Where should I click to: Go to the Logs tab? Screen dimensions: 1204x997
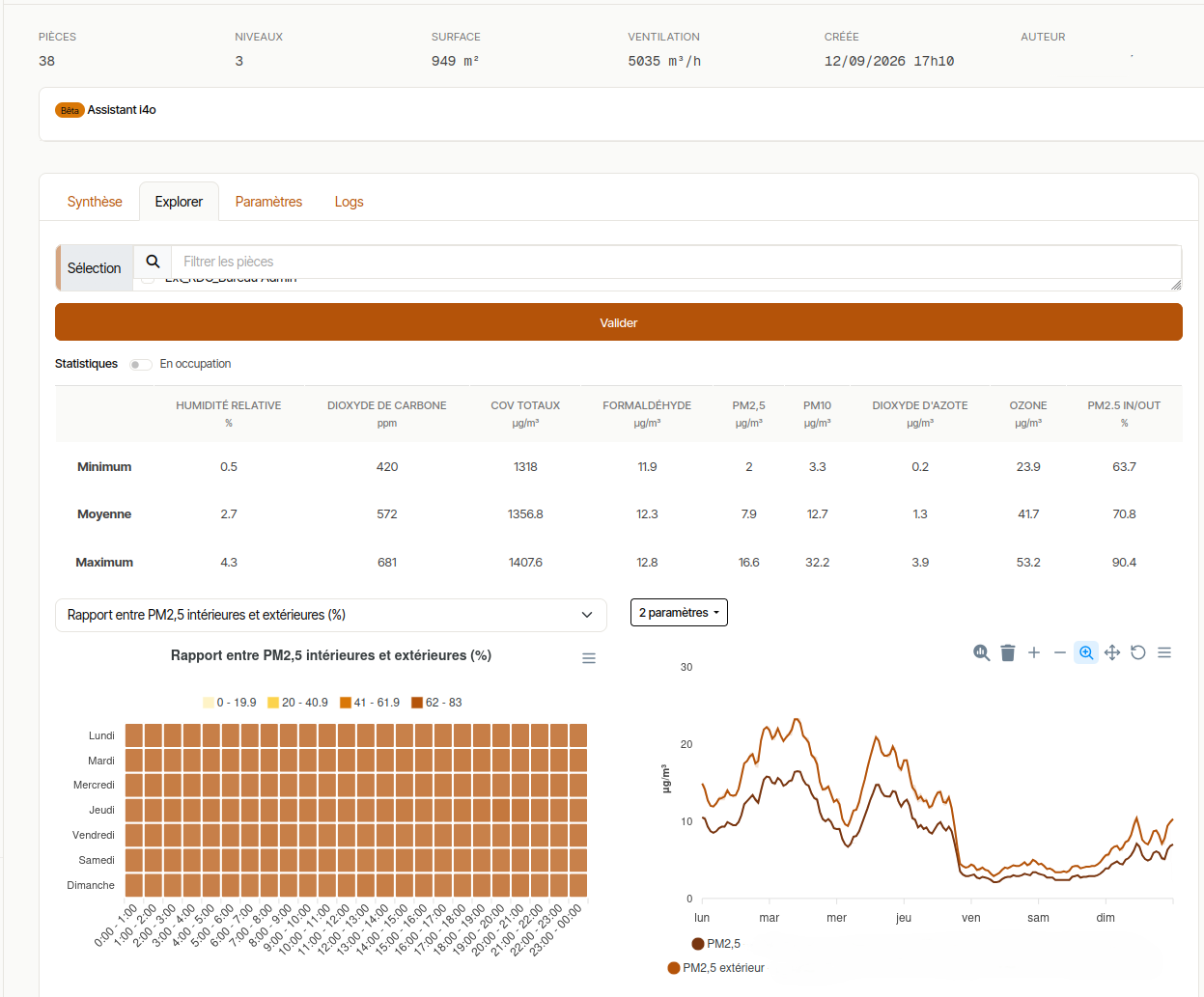pyautogui.click(x=349, y=202)
